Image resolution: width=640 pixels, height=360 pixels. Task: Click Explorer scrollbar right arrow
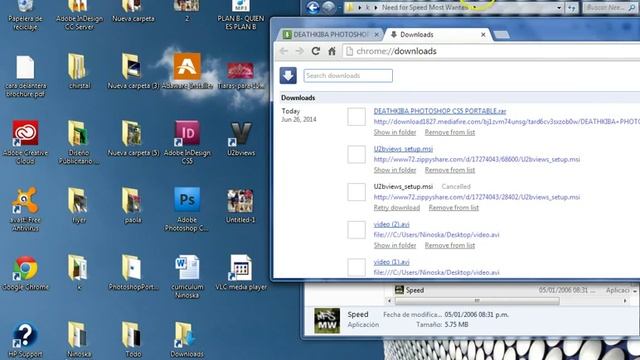pyautogui.click(x=625, y=301)
